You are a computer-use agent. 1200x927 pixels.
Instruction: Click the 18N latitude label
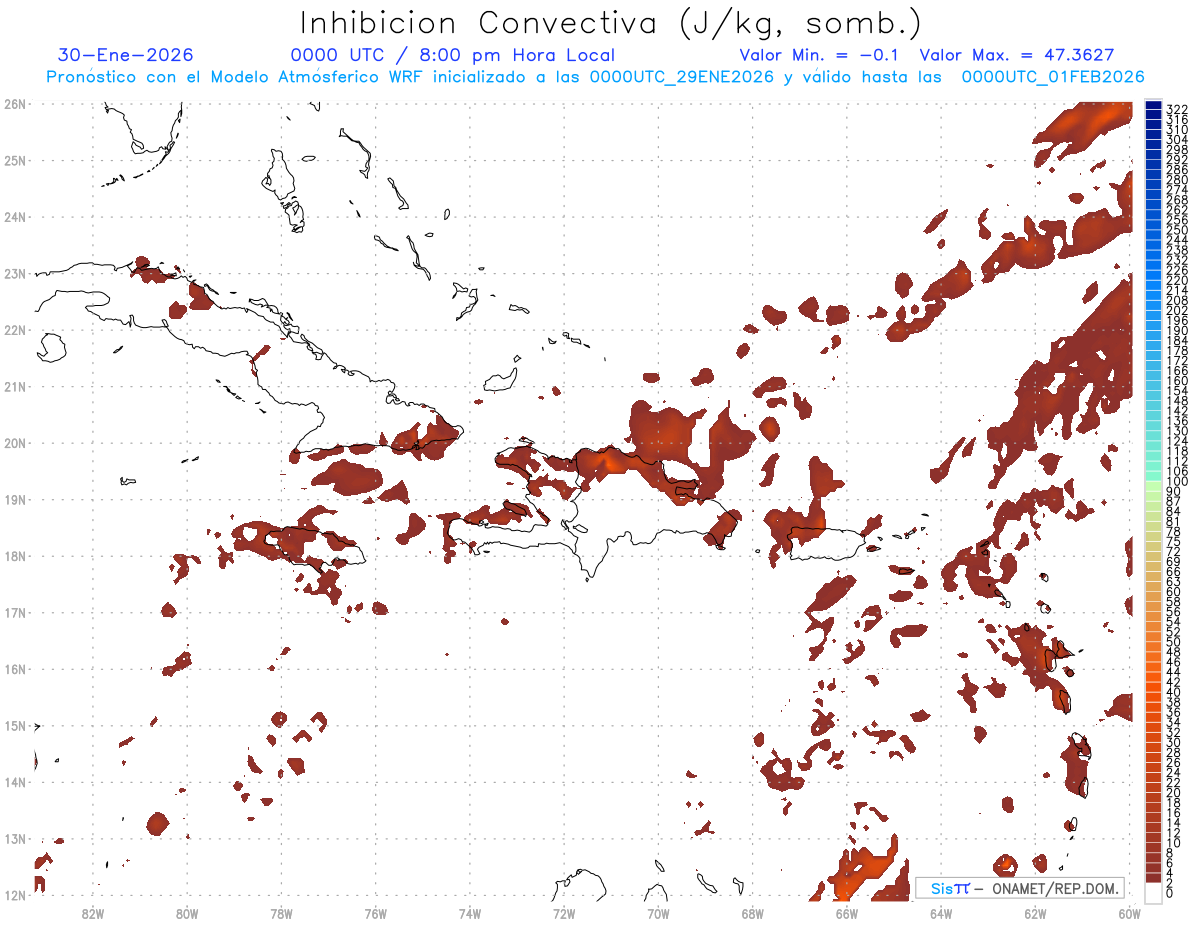pos(15,556)
